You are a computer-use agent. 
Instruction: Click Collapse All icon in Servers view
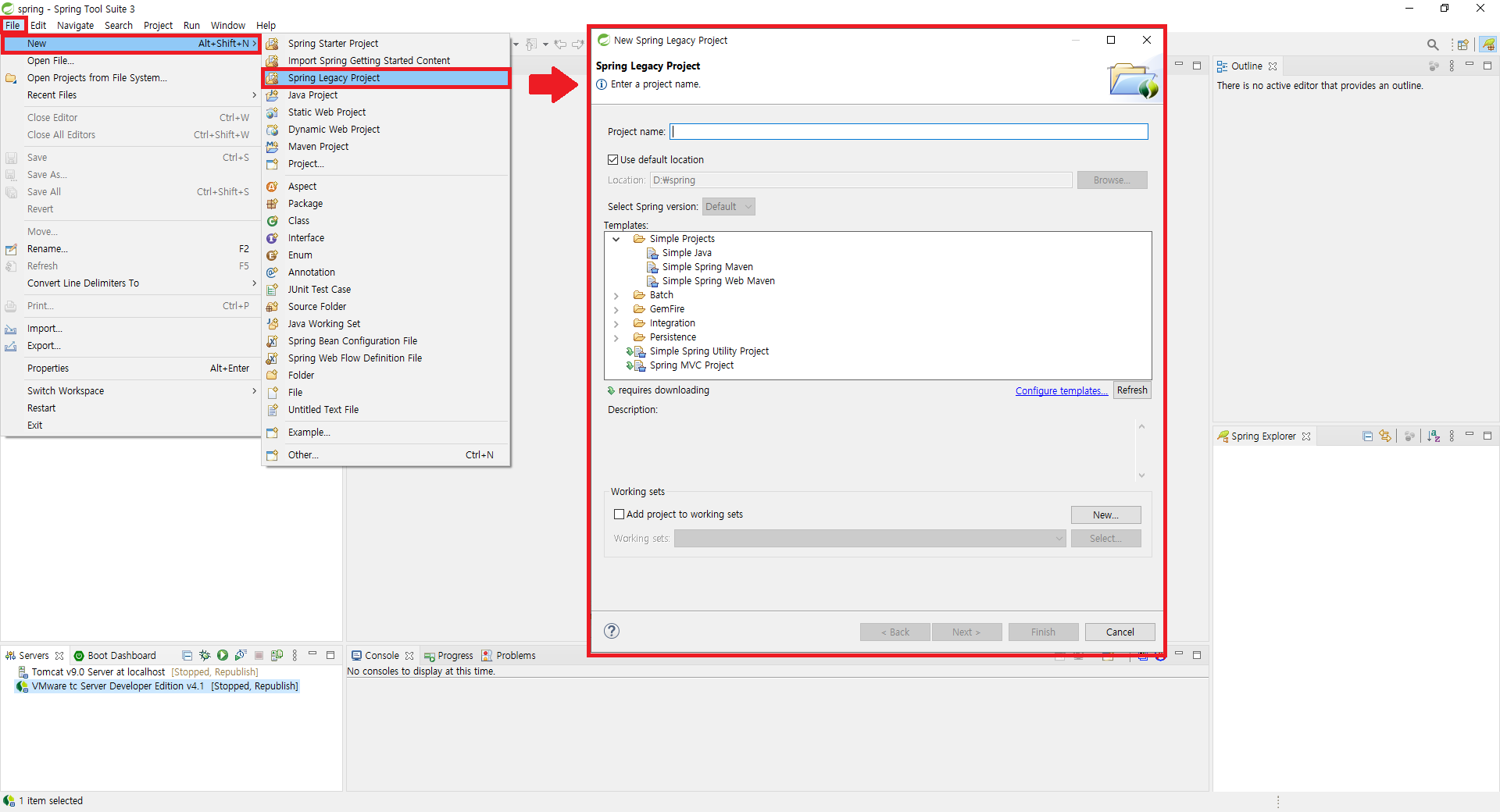coord(187,656)
